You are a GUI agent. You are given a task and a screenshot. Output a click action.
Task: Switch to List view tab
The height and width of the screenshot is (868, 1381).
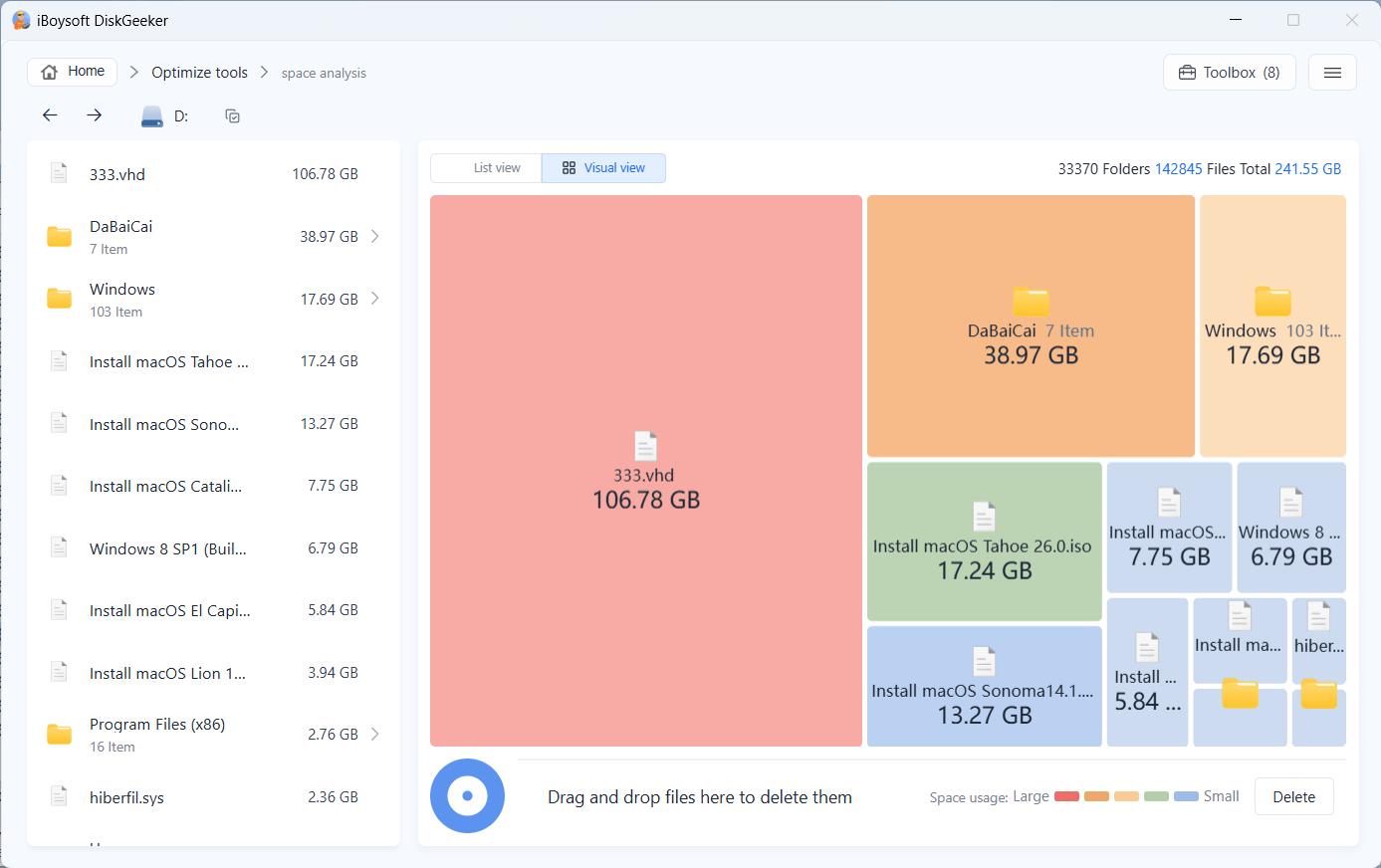click(x=486, y=168)
